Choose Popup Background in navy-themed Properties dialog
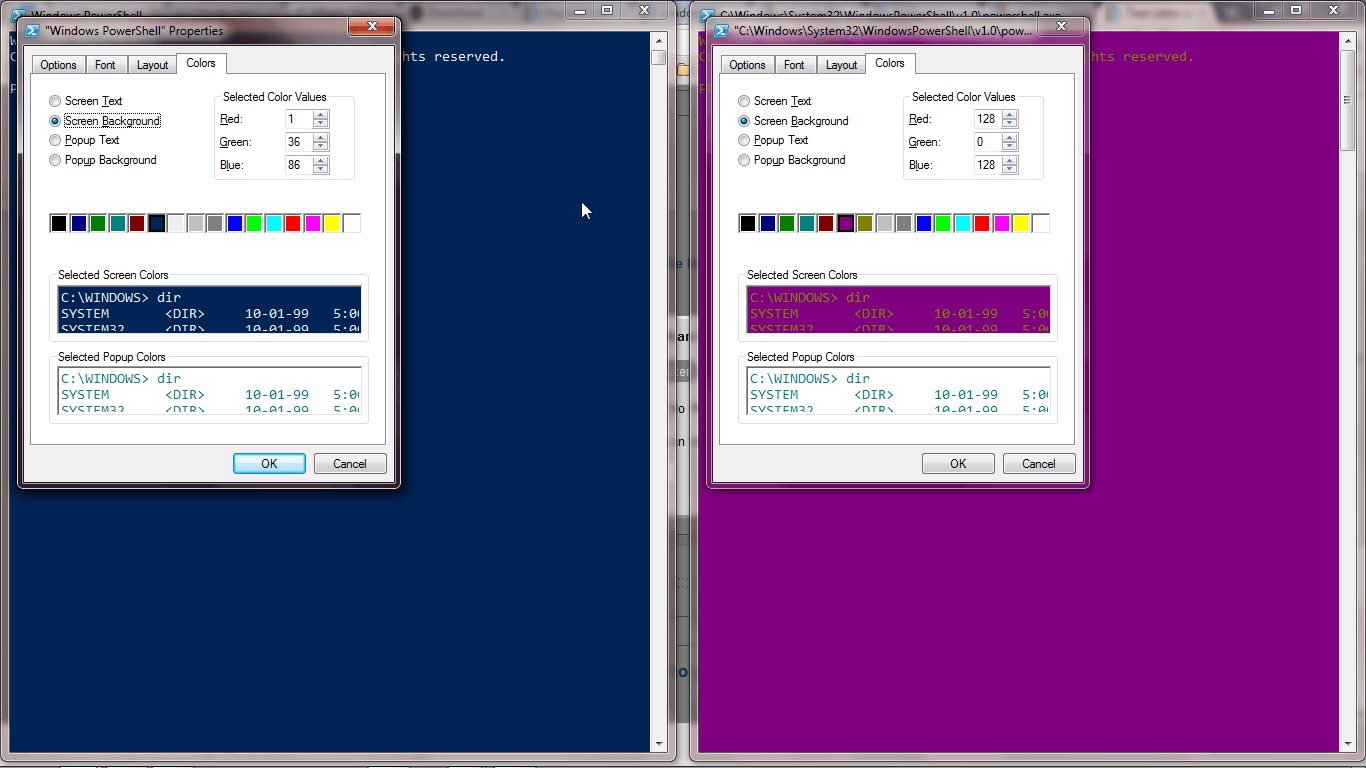 pos(55,160)
